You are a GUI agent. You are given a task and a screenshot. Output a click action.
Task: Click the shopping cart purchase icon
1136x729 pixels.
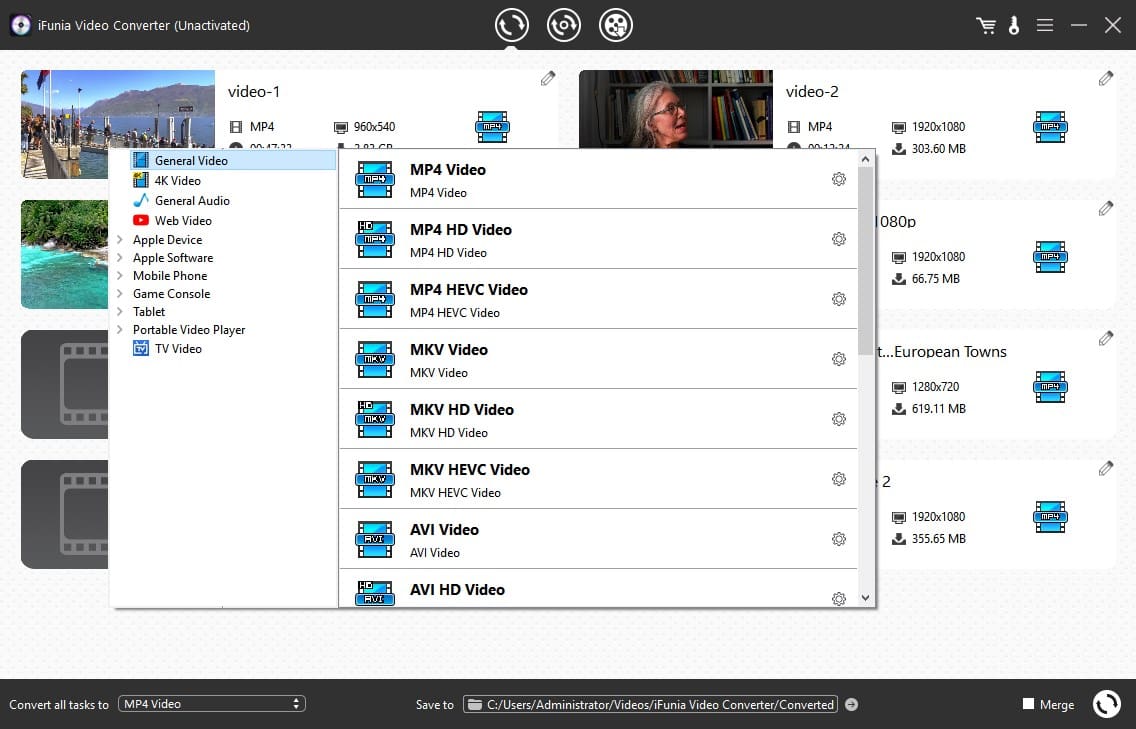coord(985,26)
